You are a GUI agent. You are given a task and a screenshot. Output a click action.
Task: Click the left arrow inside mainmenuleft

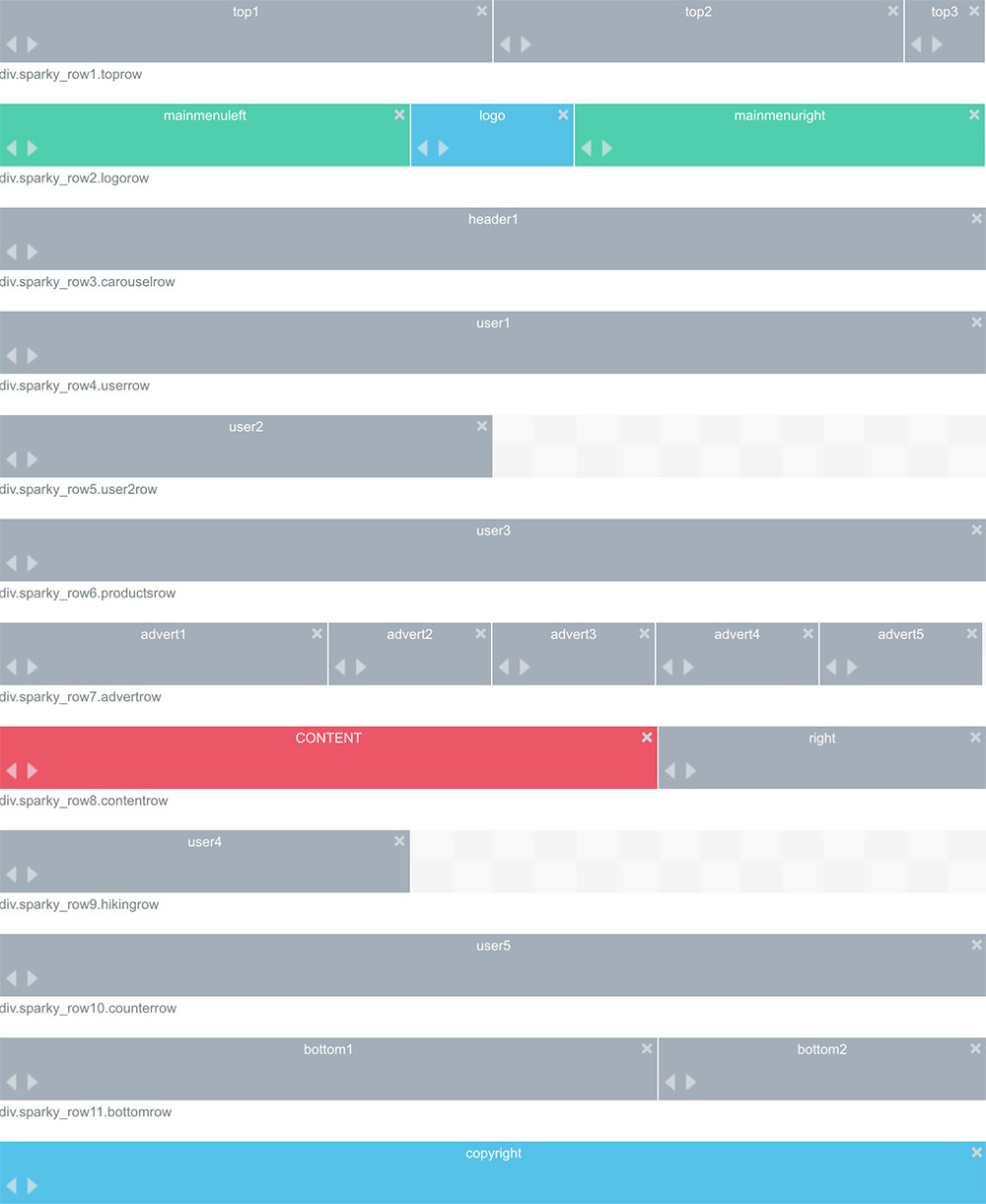click(12, 148)
